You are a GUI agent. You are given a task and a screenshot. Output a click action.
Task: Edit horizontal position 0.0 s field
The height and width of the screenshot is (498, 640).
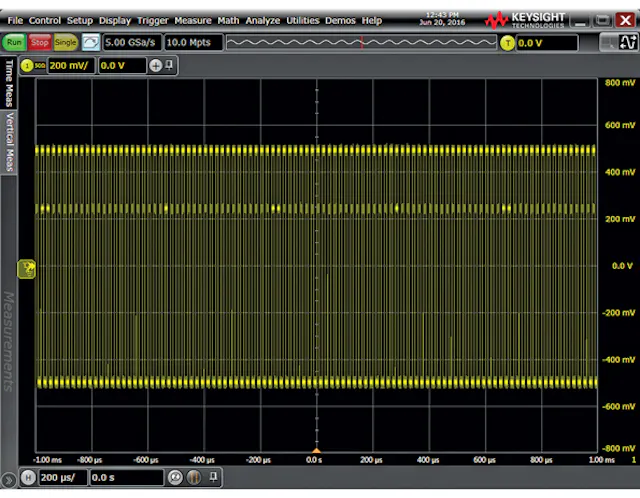coord(126,477)
